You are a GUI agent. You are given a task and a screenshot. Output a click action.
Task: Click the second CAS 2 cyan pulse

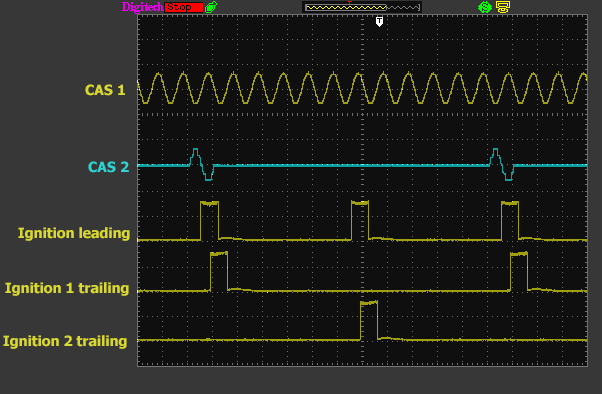click(502, 164)
